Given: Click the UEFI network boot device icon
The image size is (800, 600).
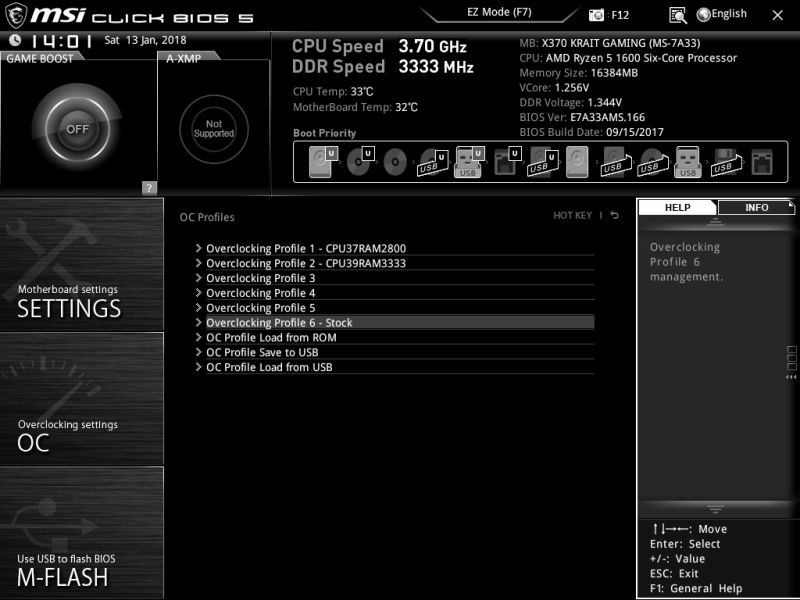Looking at the screenshot, I should click(507, 162).
